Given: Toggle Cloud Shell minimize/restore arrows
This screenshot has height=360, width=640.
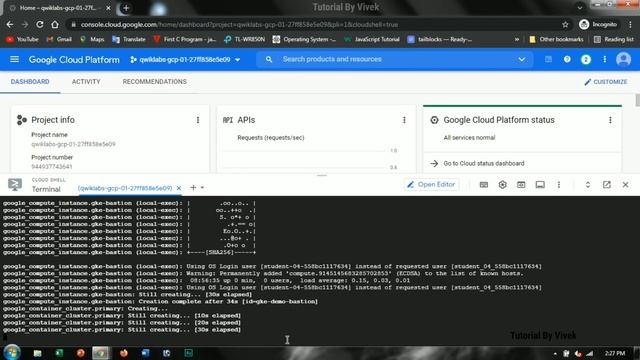Looking at the screenshot, I should 588,185.
